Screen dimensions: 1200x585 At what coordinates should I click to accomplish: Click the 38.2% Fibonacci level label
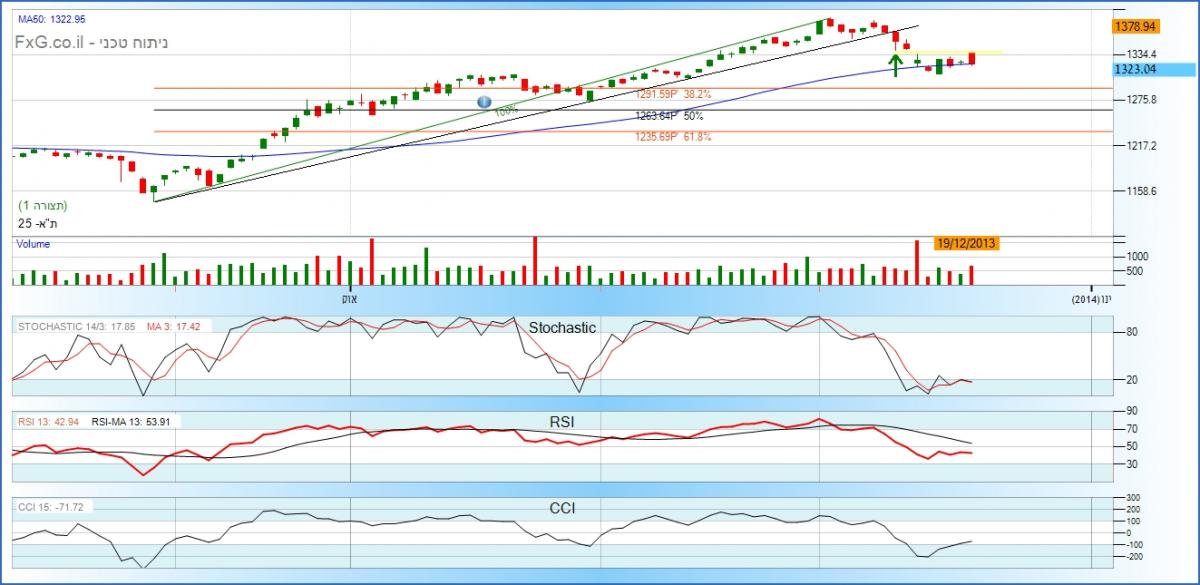673,94
